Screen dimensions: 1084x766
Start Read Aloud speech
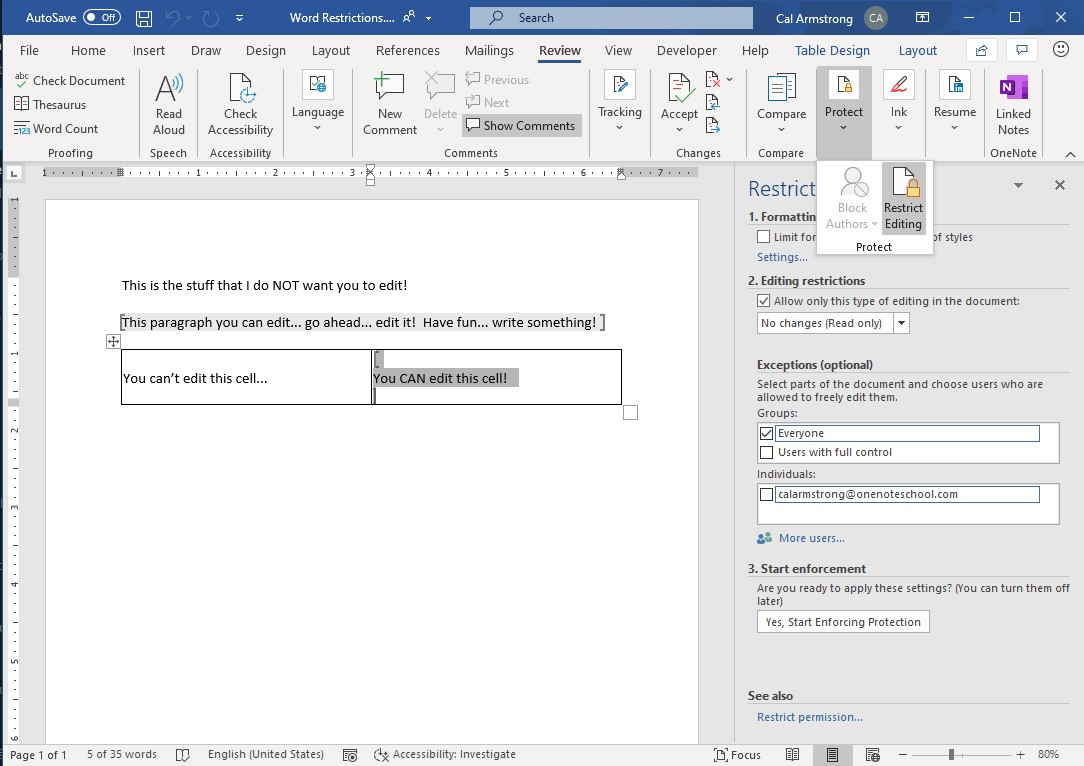point(169,104)
